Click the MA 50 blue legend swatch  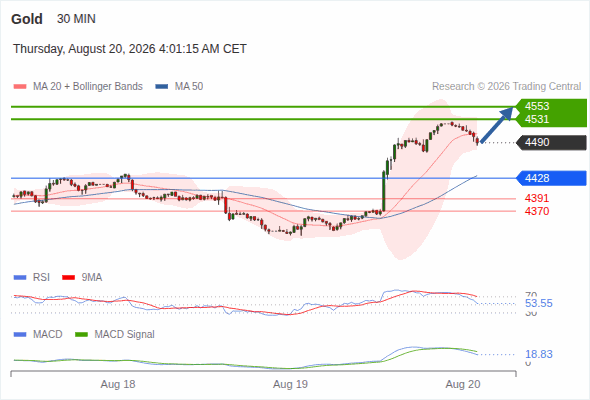162,87
